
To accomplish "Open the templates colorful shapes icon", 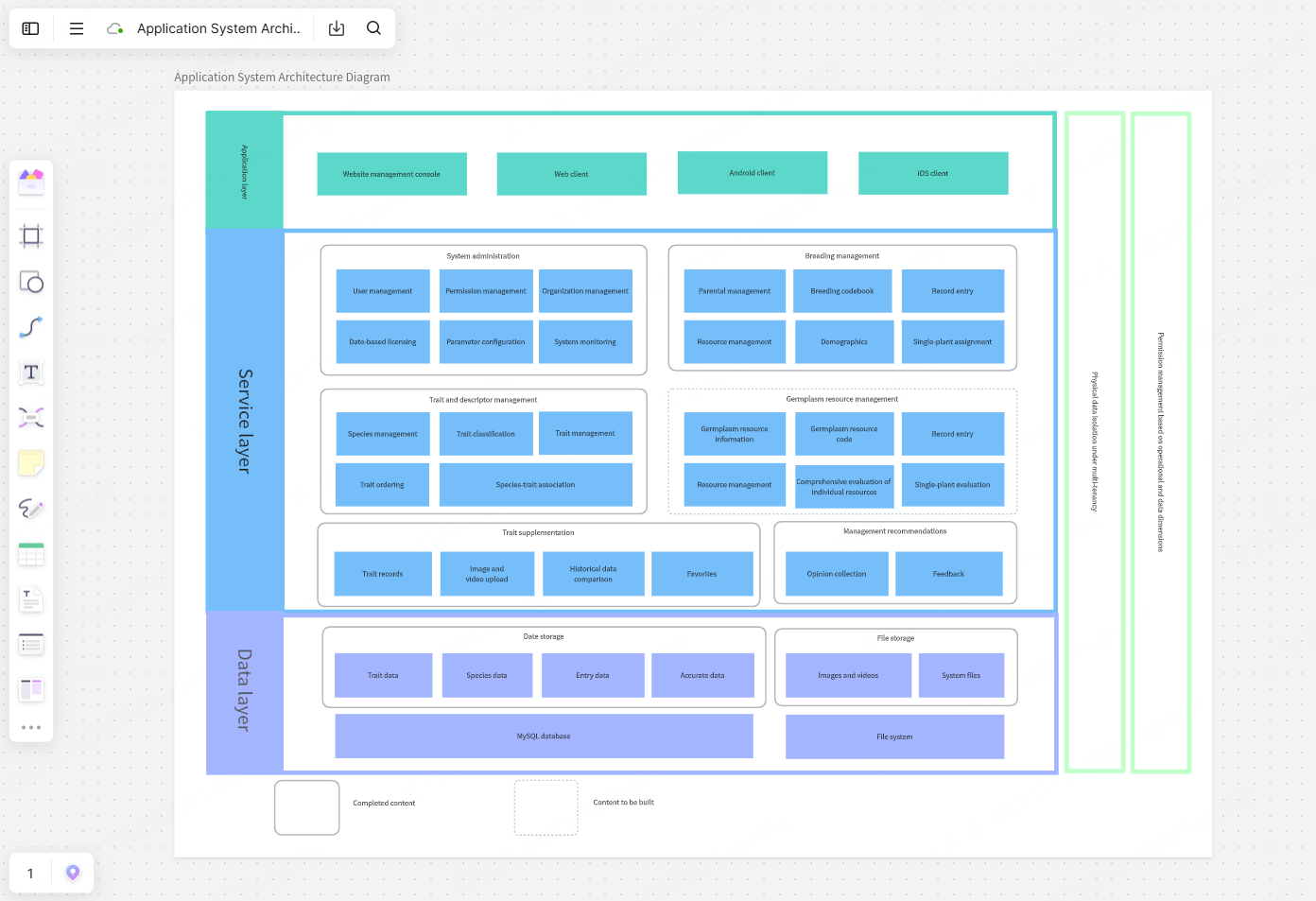I will [31, 181].
